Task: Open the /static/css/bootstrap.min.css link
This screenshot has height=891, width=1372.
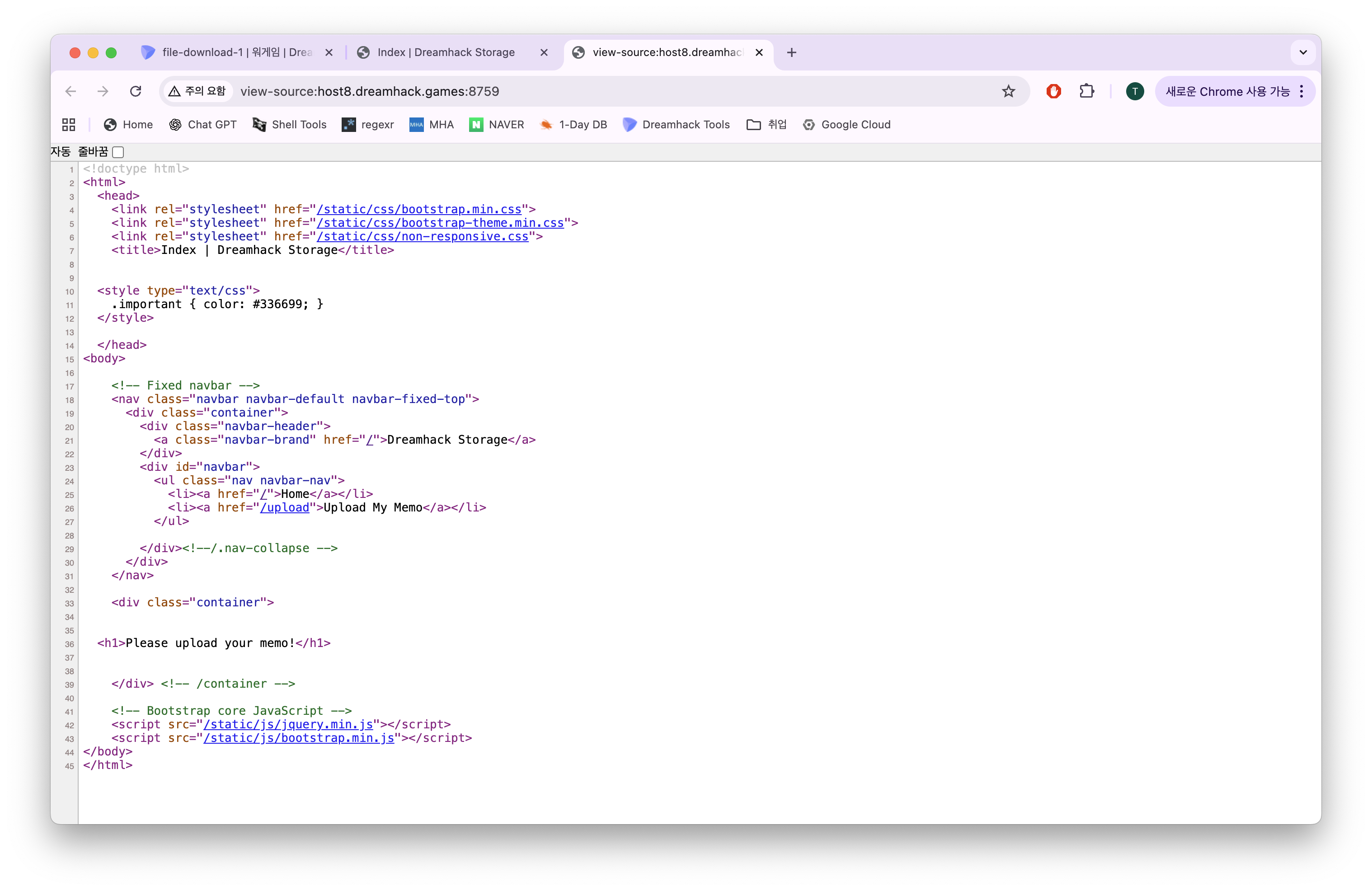Action: tap(418, 209)
